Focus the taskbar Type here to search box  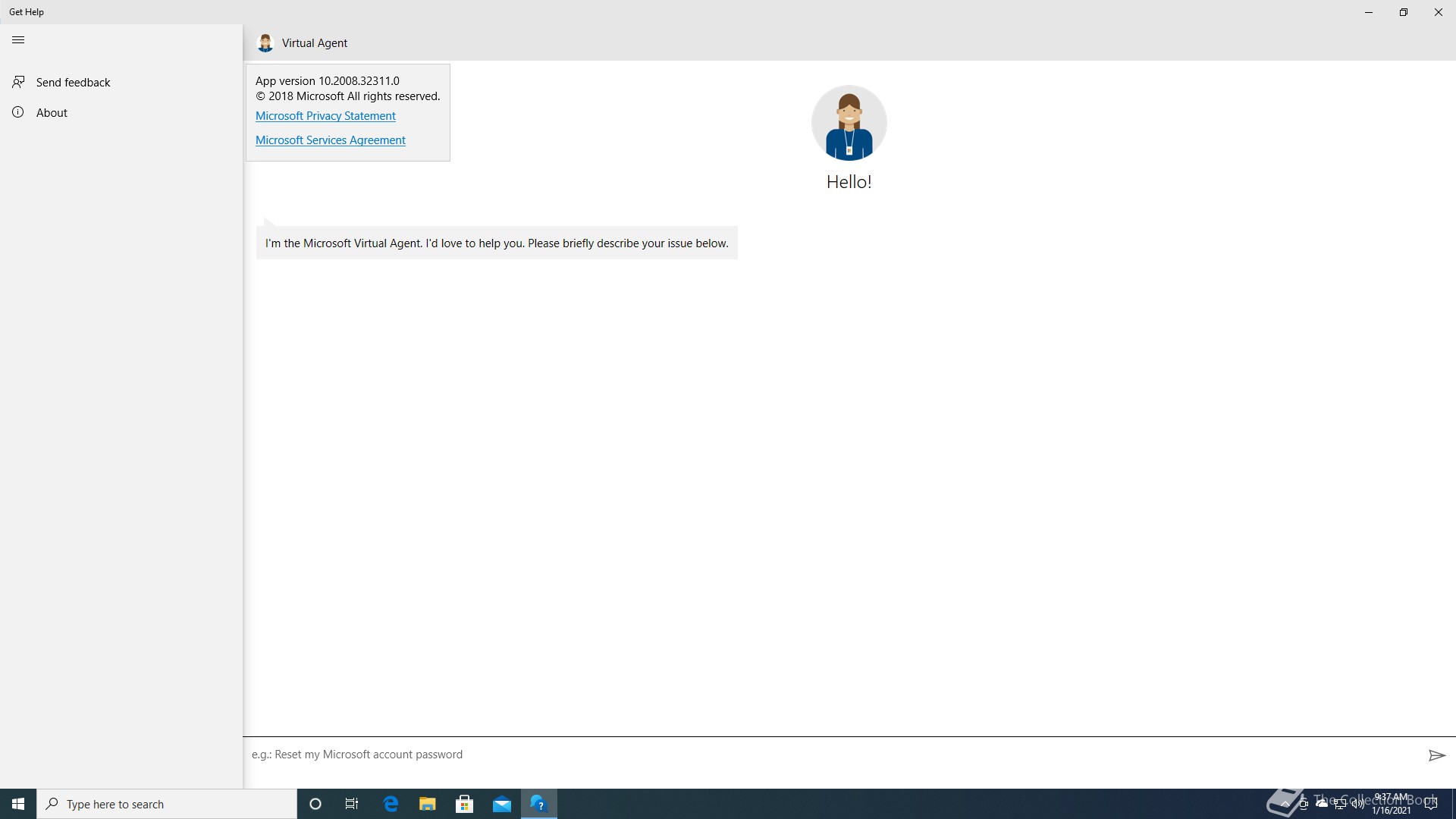pyautogui.click(x=167, y=804)
